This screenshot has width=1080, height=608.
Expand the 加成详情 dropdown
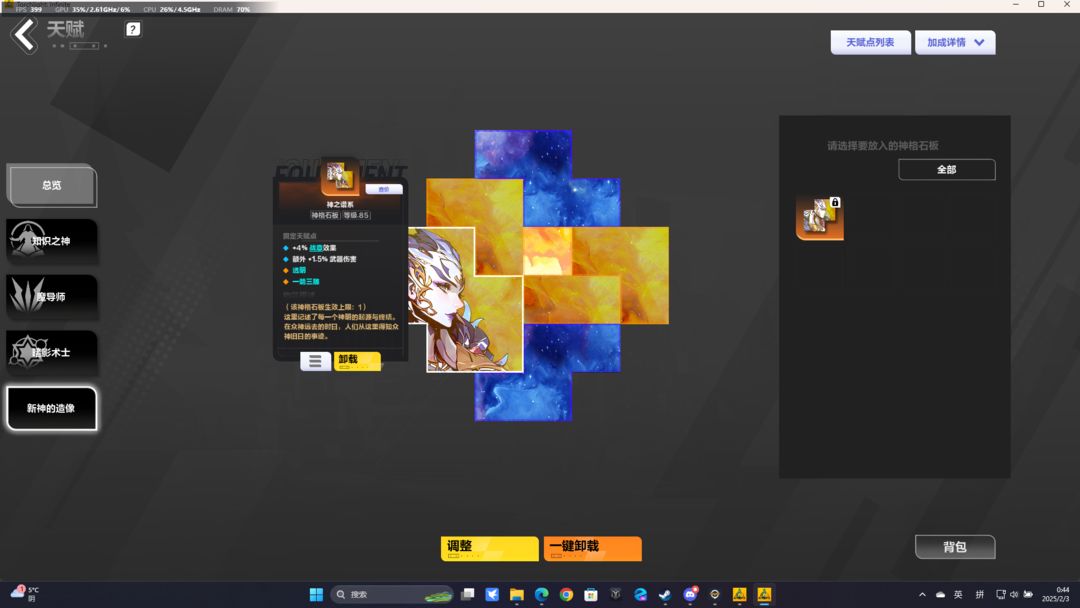(x=955, y=43)
